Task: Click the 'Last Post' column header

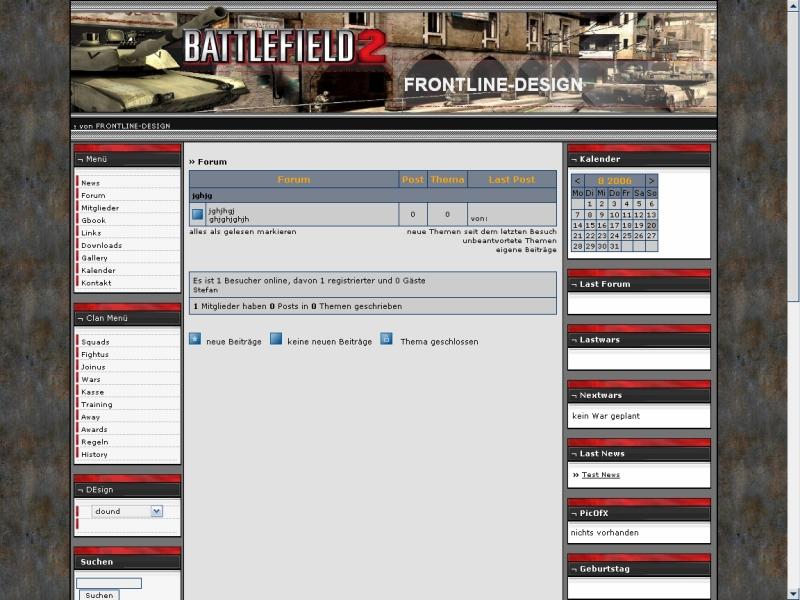Action: 512,180
